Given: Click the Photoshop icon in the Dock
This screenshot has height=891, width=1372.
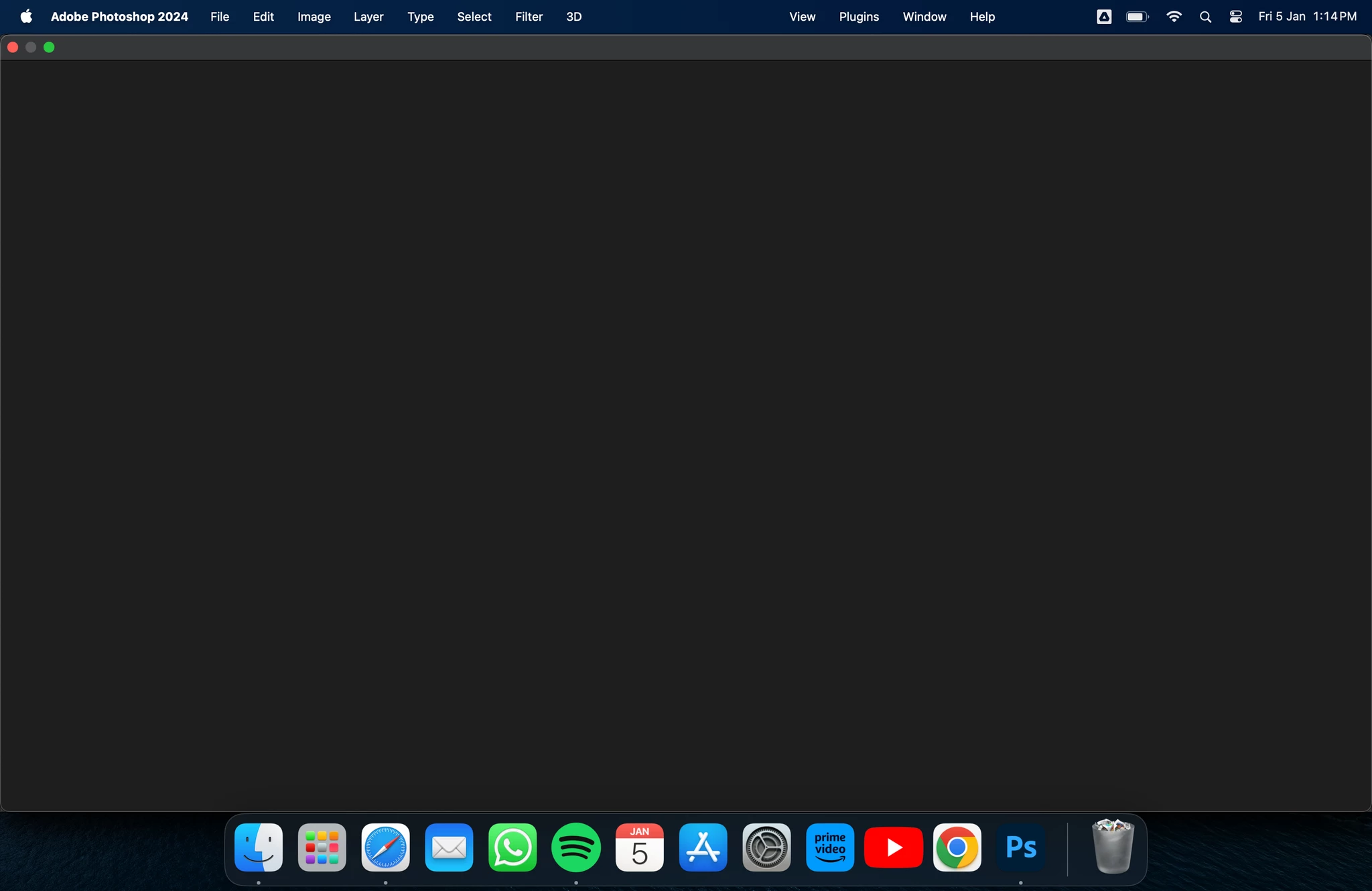Looking at the screenshot, I should click(x=1020, y=847).
